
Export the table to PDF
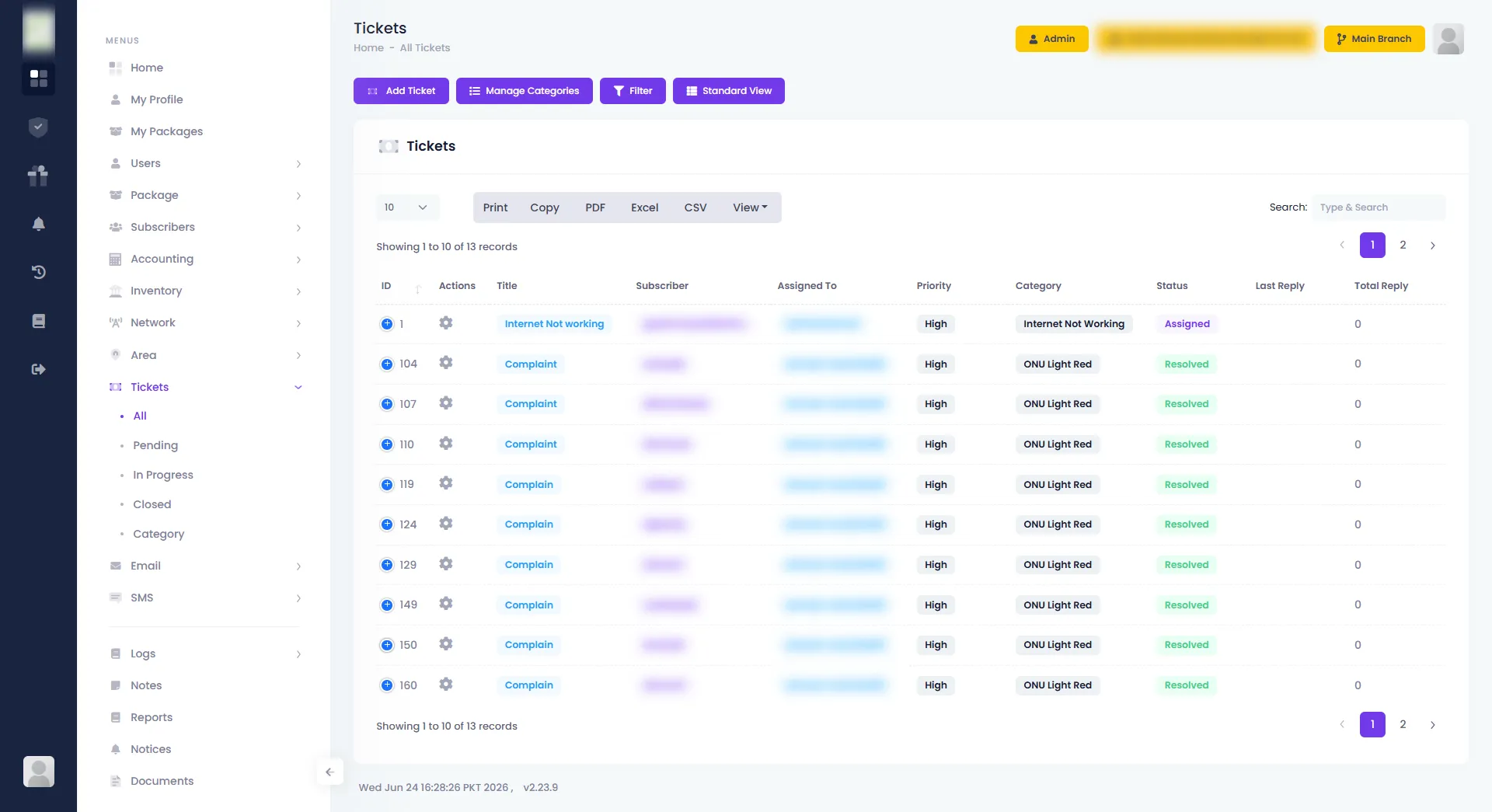tap(595, 207)
